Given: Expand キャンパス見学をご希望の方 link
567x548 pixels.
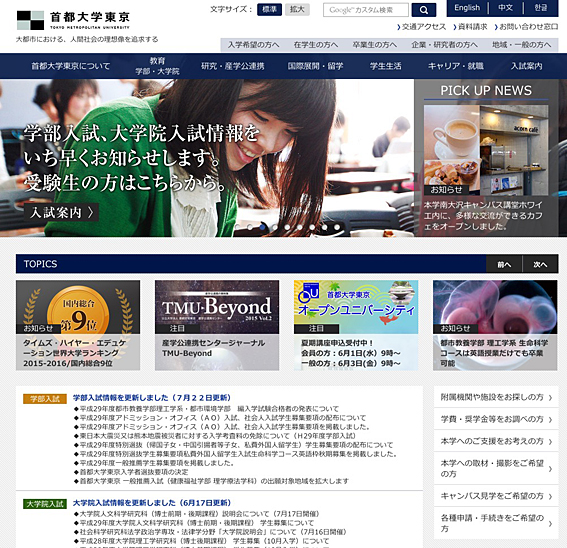Looking at the screenshot, I should [496, 496].
